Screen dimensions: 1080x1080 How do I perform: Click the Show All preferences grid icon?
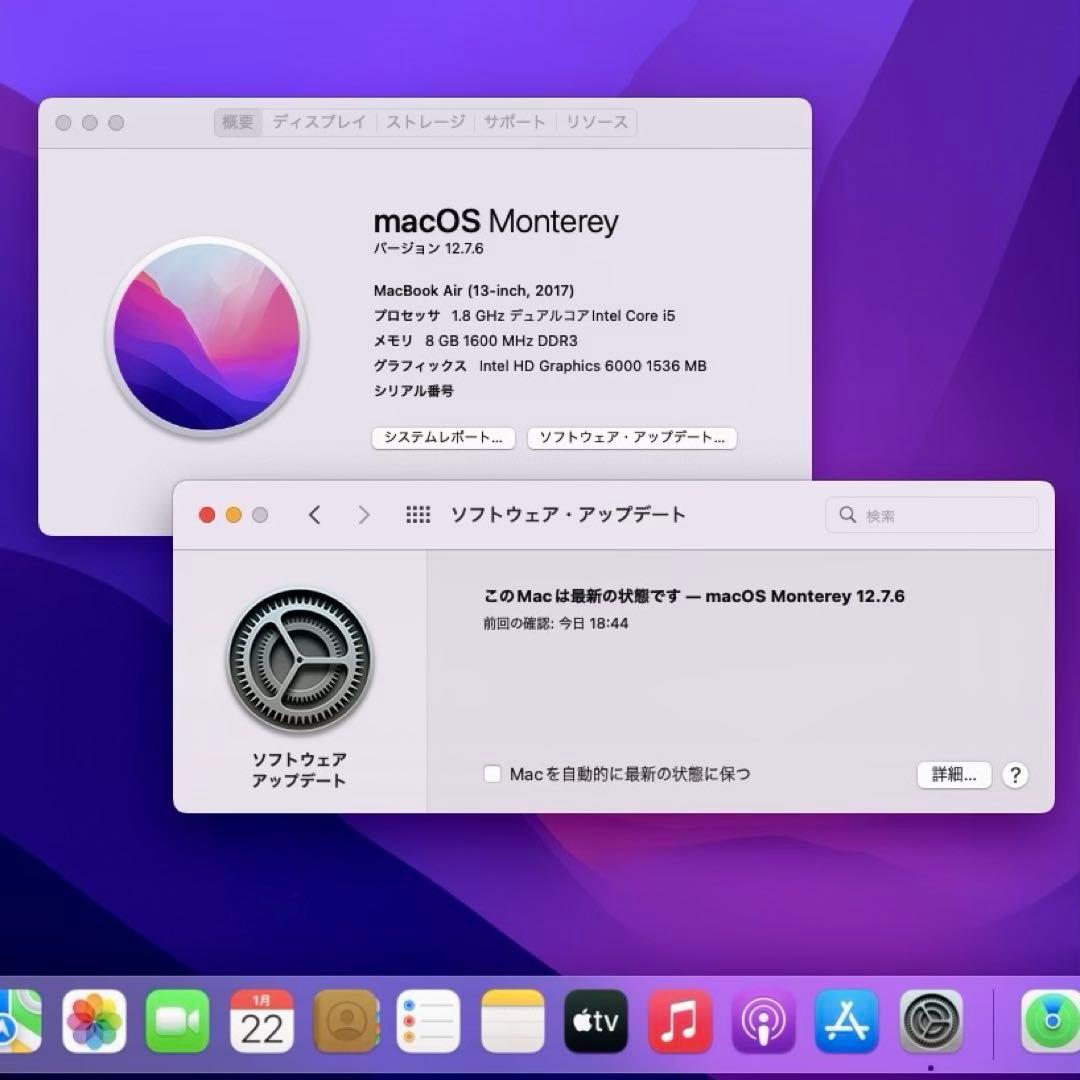coord(418,514)
